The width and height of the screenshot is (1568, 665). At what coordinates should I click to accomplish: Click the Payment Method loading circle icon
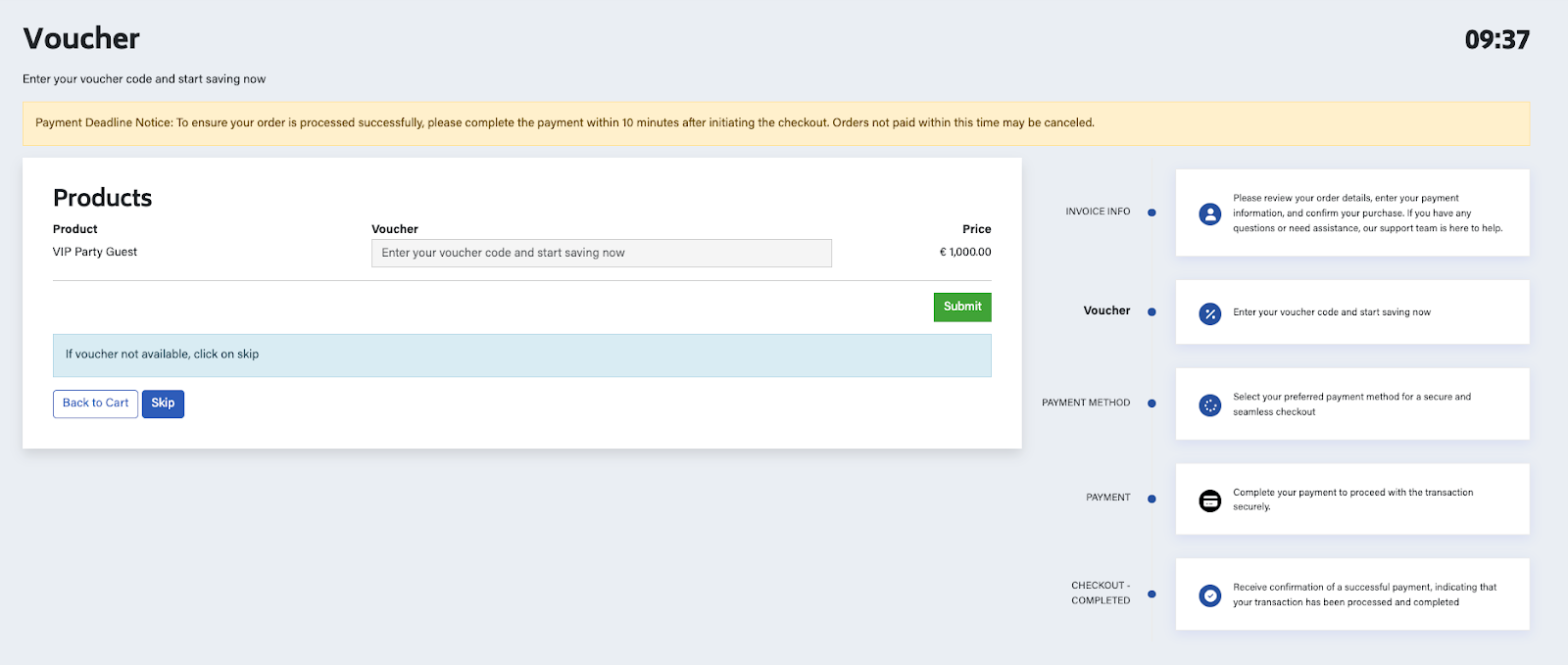(1210, 405)
